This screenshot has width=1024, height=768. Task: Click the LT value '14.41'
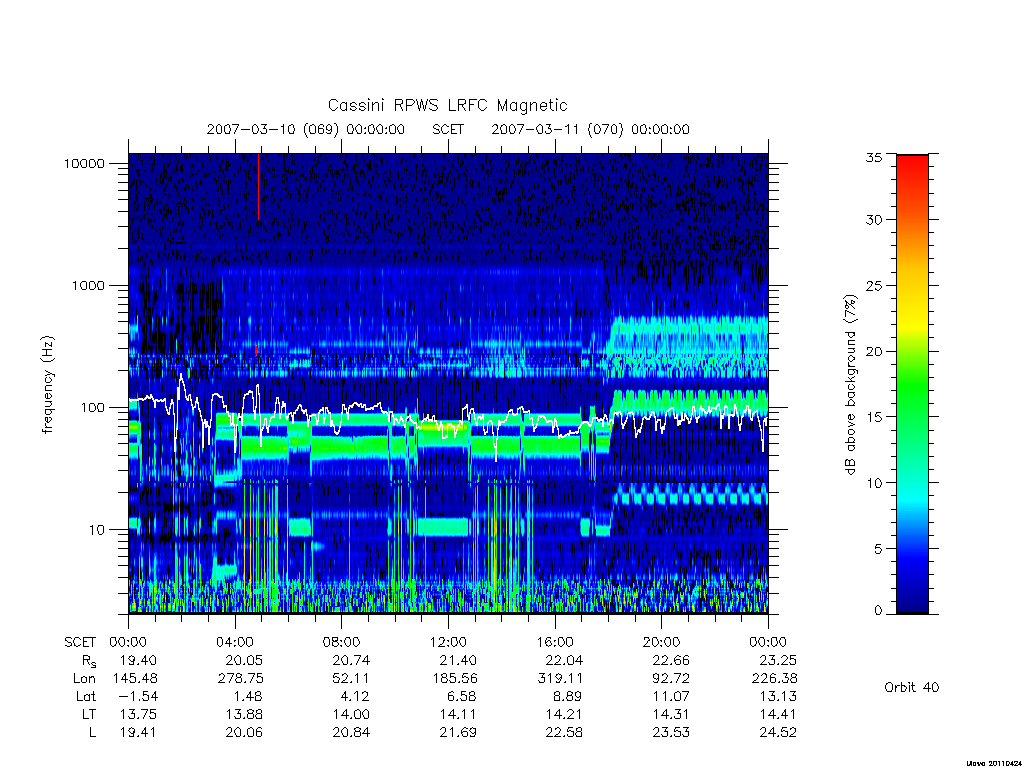pos(778,714)
